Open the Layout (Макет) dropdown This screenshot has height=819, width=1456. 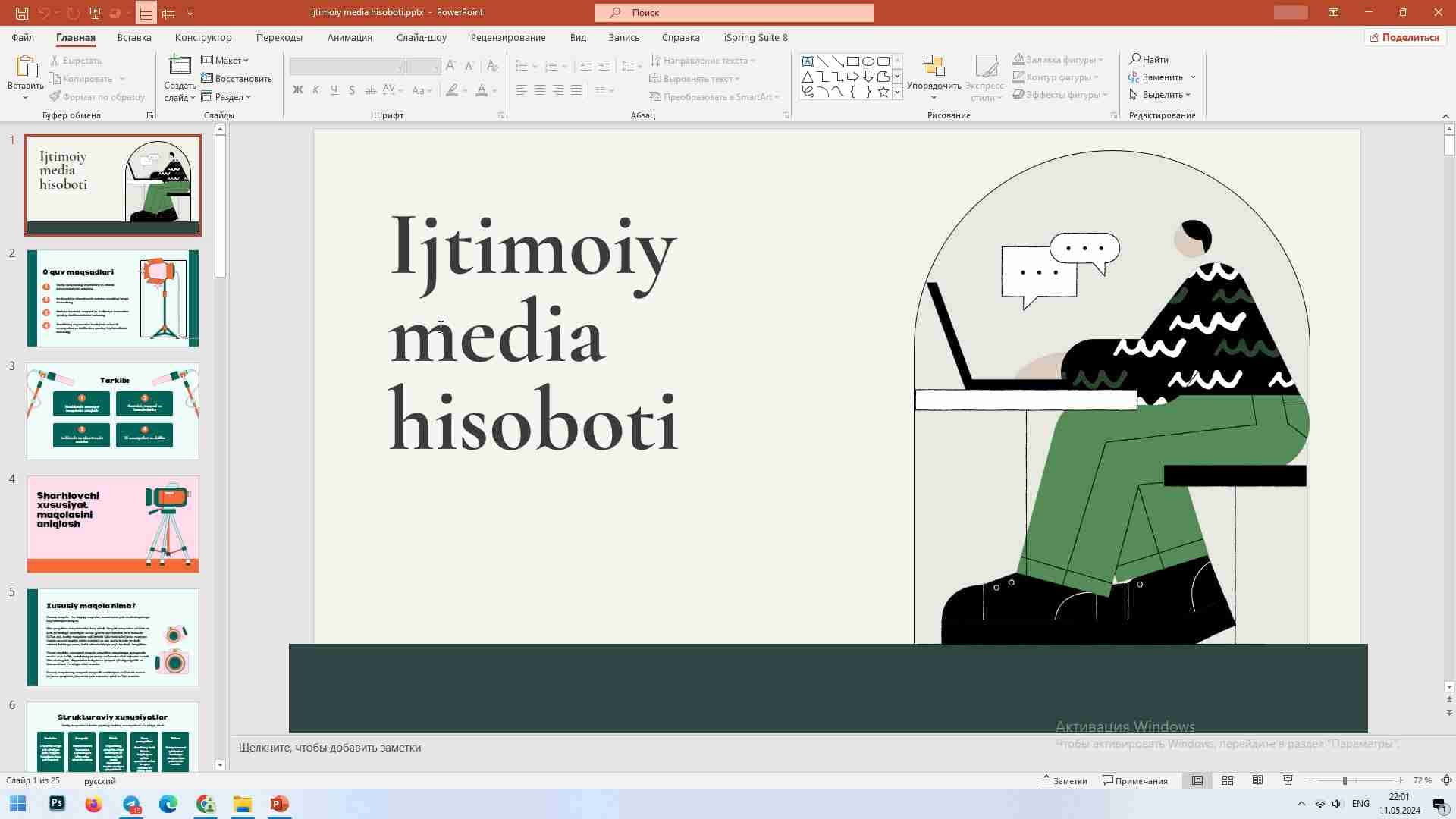click(x=225, y=61)
